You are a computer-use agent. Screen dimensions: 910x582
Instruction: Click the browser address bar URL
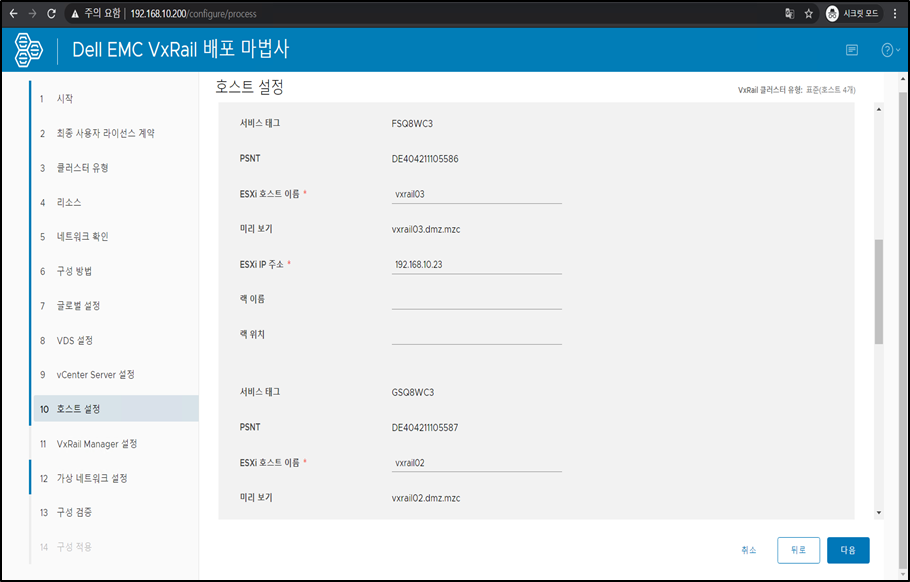coord(193,13)
